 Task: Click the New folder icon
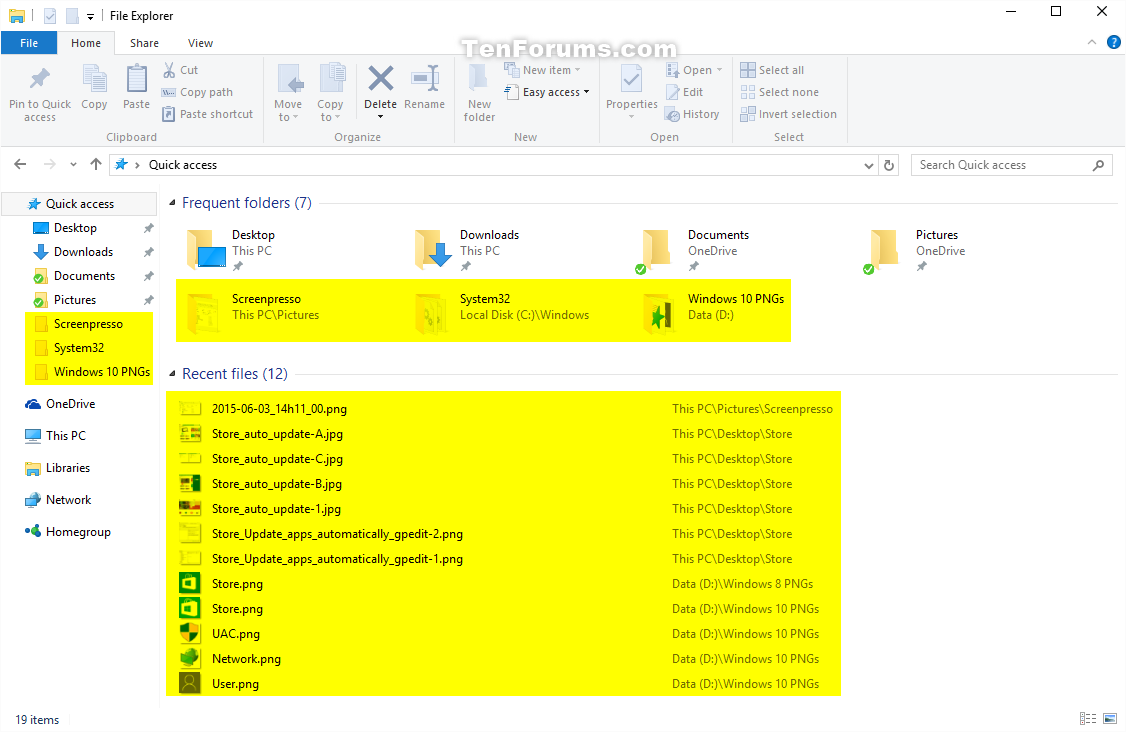[x=479, y=79]
